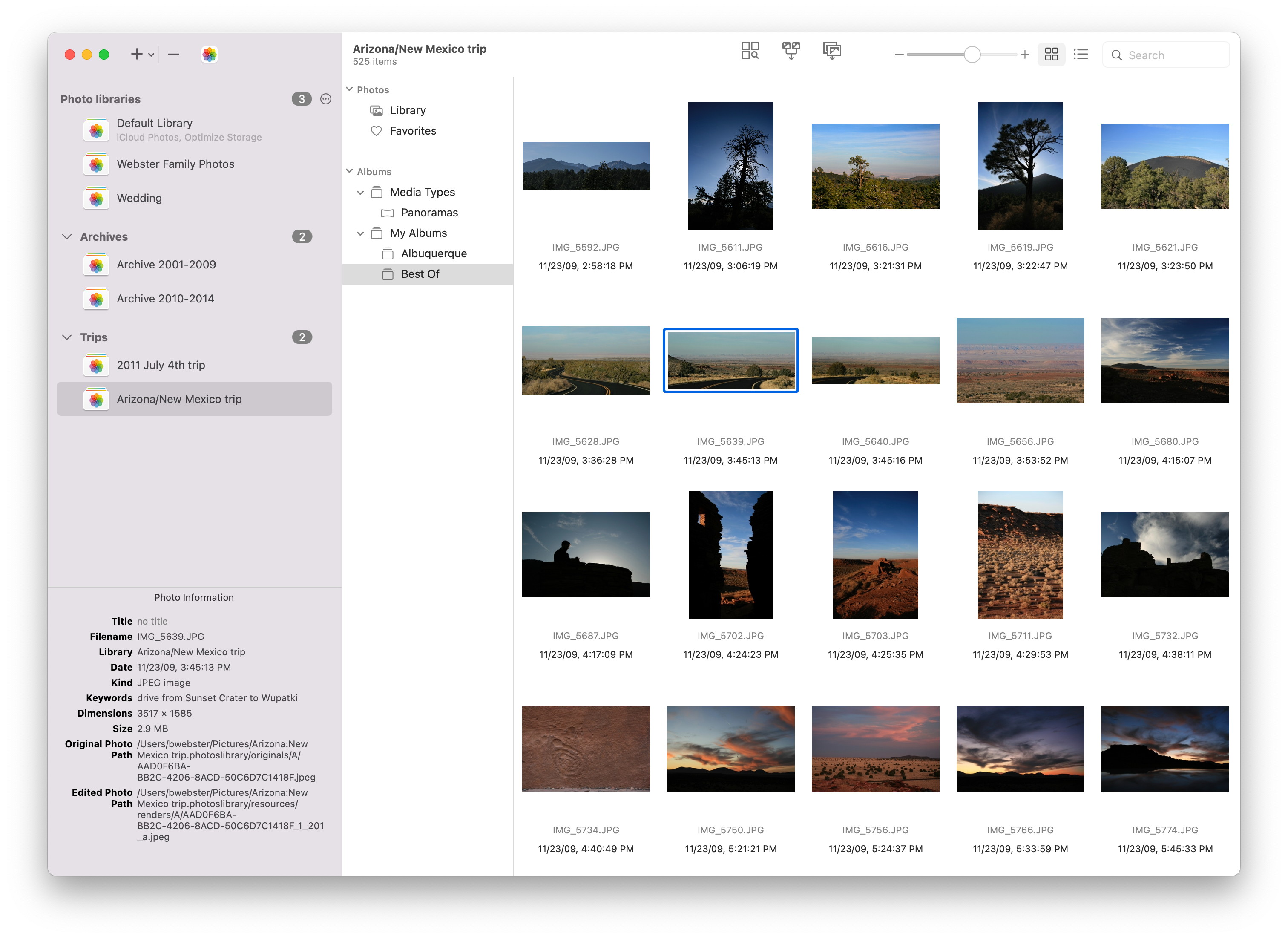
Task: Open the Favorites collection
Action: click(x=412, y=131)
